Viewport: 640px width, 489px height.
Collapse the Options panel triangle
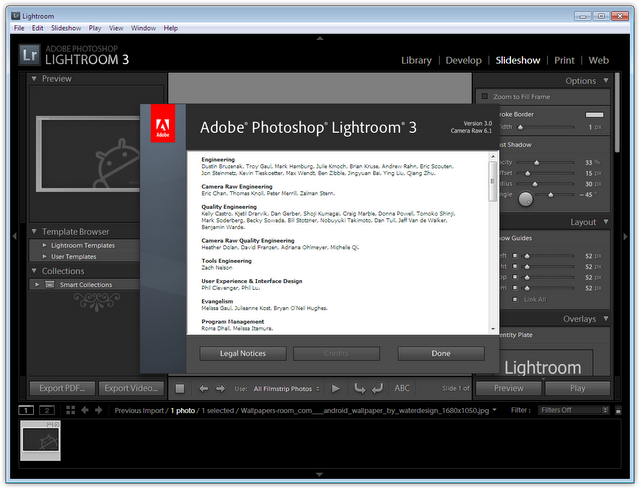[x=606, y=80]
